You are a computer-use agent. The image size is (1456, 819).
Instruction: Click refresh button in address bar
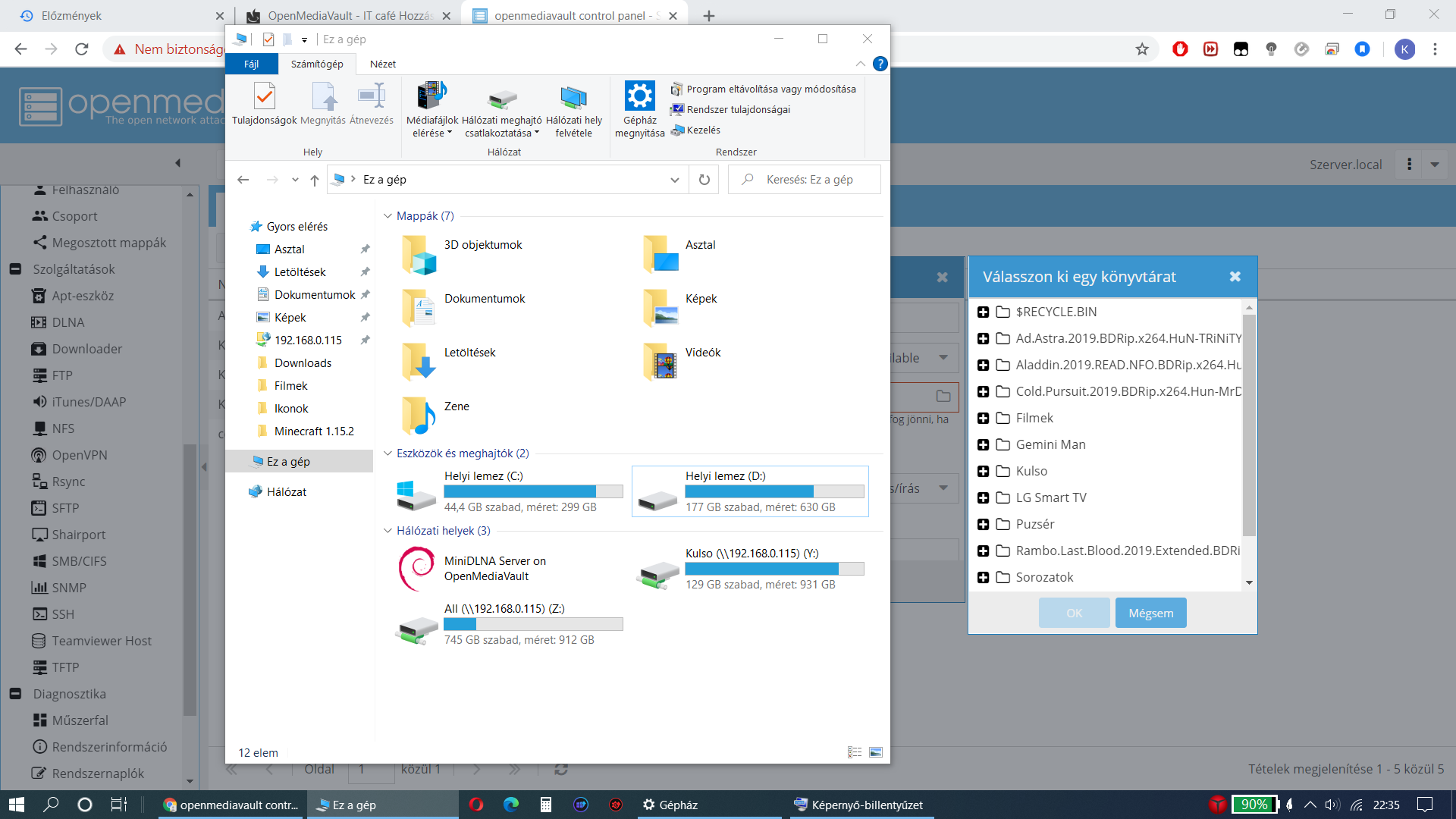coord(704,180)
